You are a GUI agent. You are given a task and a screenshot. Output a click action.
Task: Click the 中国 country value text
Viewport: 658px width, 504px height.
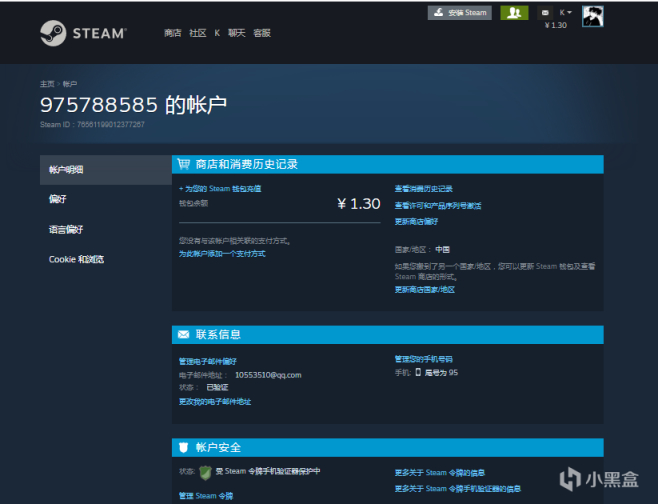click(442, 250)
